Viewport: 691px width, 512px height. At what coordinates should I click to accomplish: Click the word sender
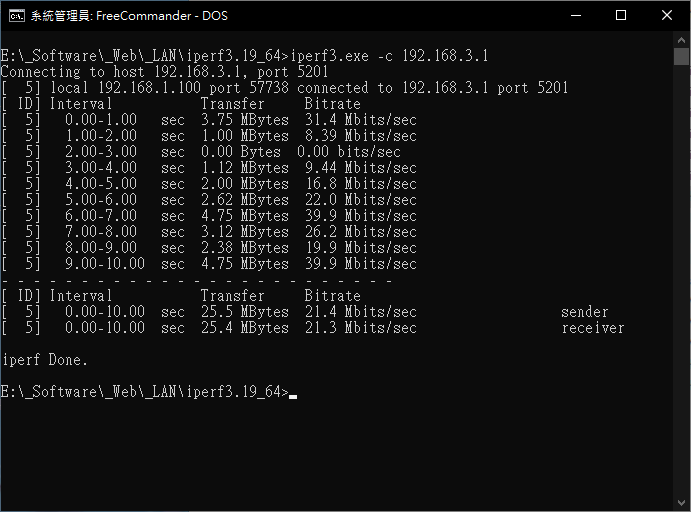point(585,312)
